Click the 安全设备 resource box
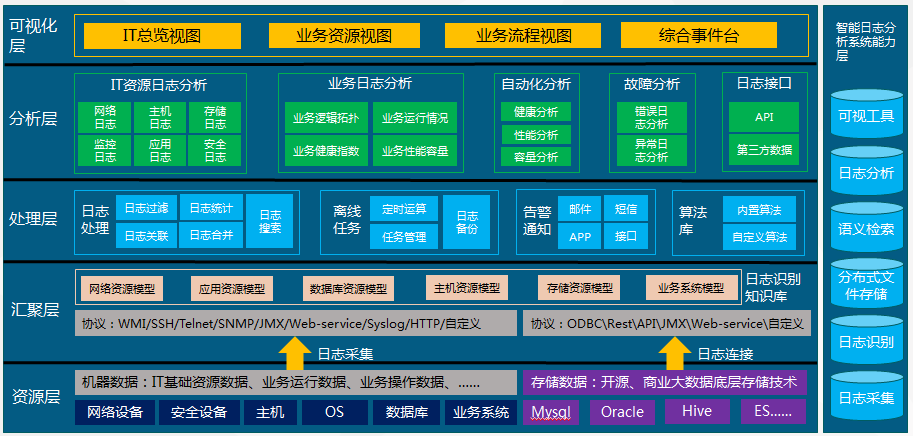The height and width of the screenshot is (436, 913). pos(199,412)
